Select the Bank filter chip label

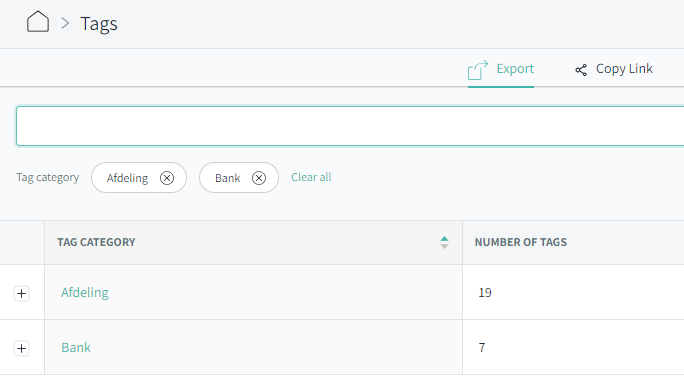point(228,178)
